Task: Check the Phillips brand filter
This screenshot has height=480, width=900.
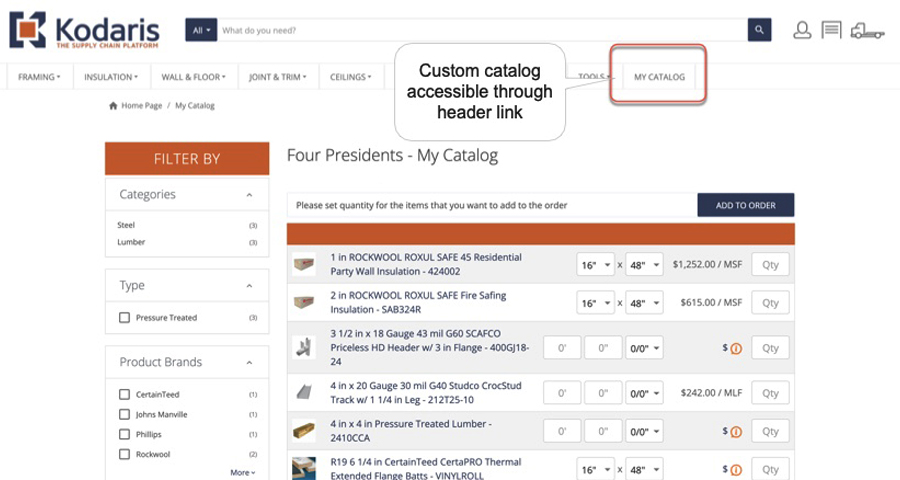Action: (x=124, y=435)
